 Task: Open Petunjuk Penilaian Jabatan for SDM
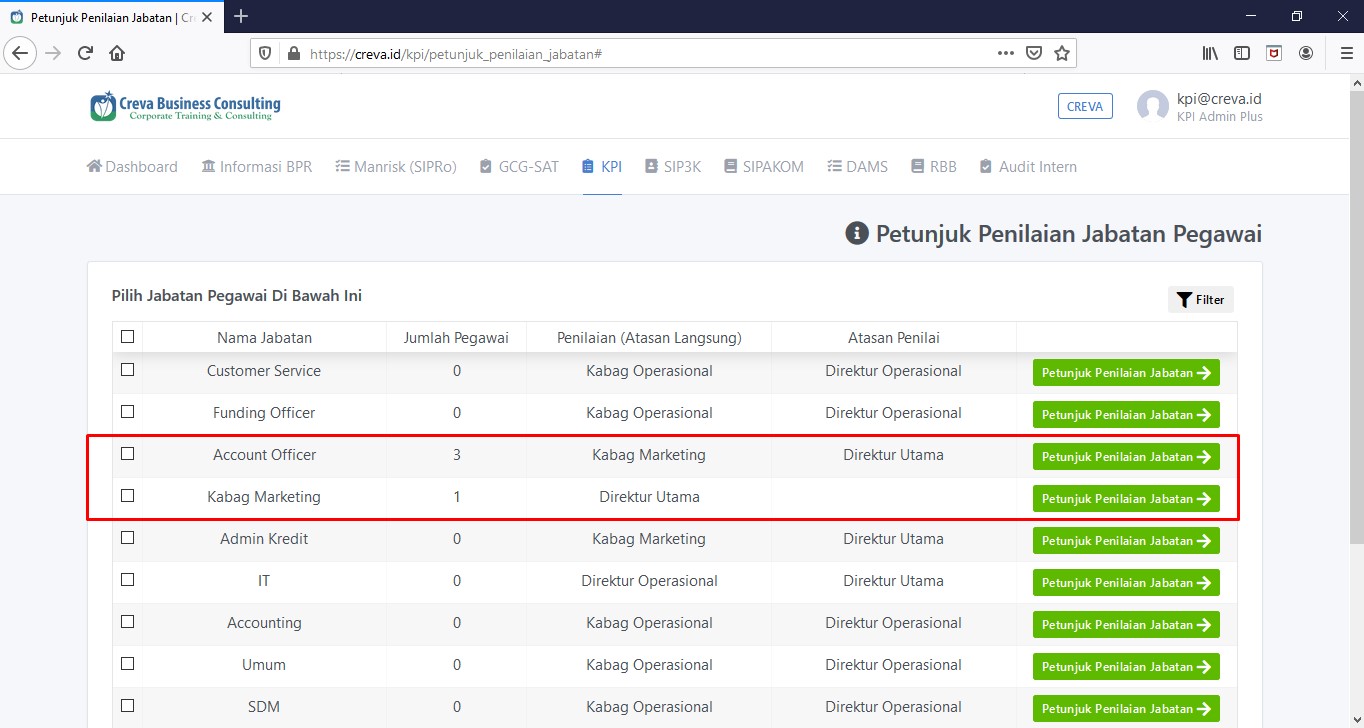click(x=1126, y=708)
